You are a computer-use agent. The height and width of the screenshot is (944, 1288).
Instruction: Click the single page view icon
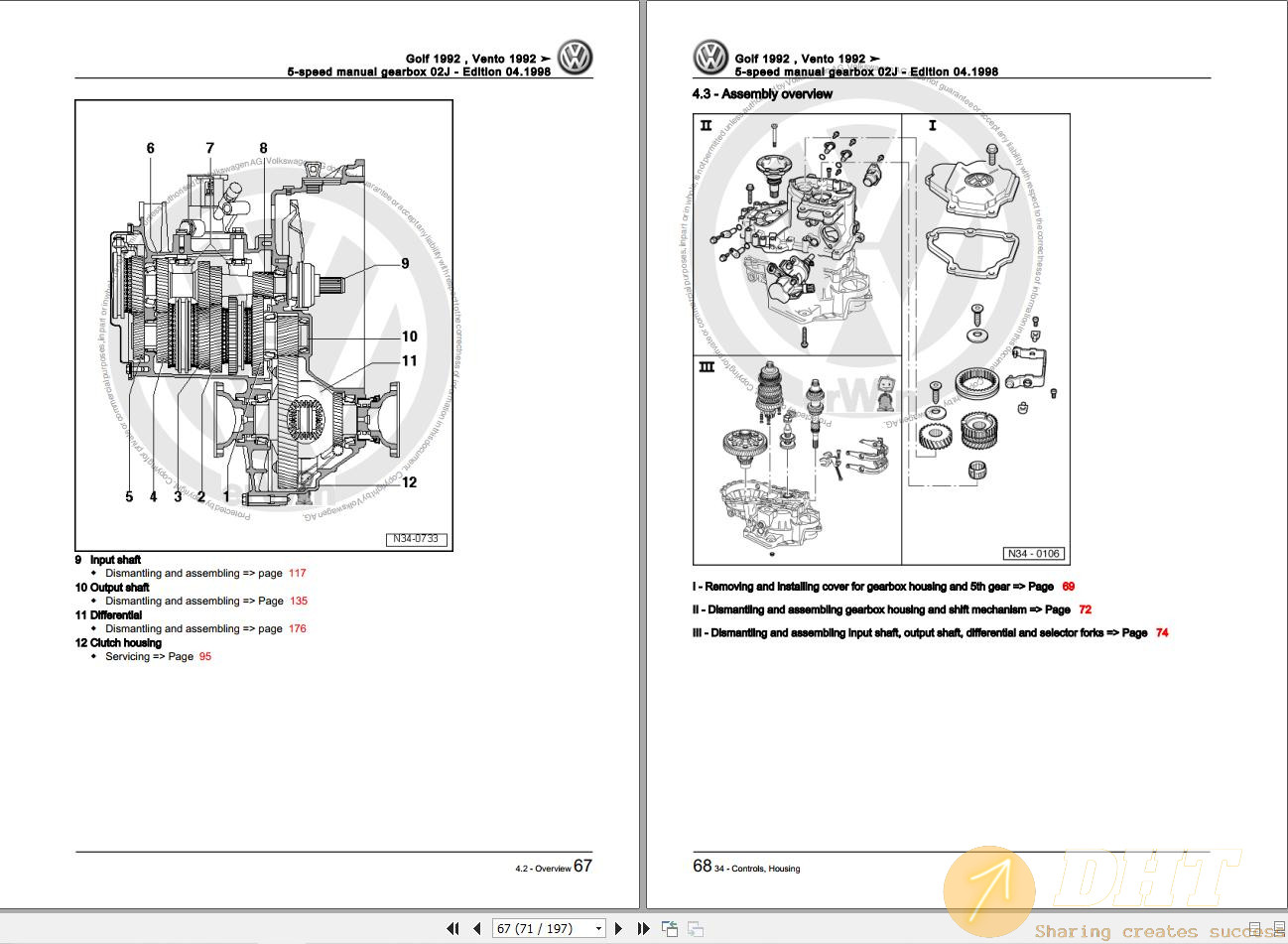pyautogui.click(x=1255, y=929)
